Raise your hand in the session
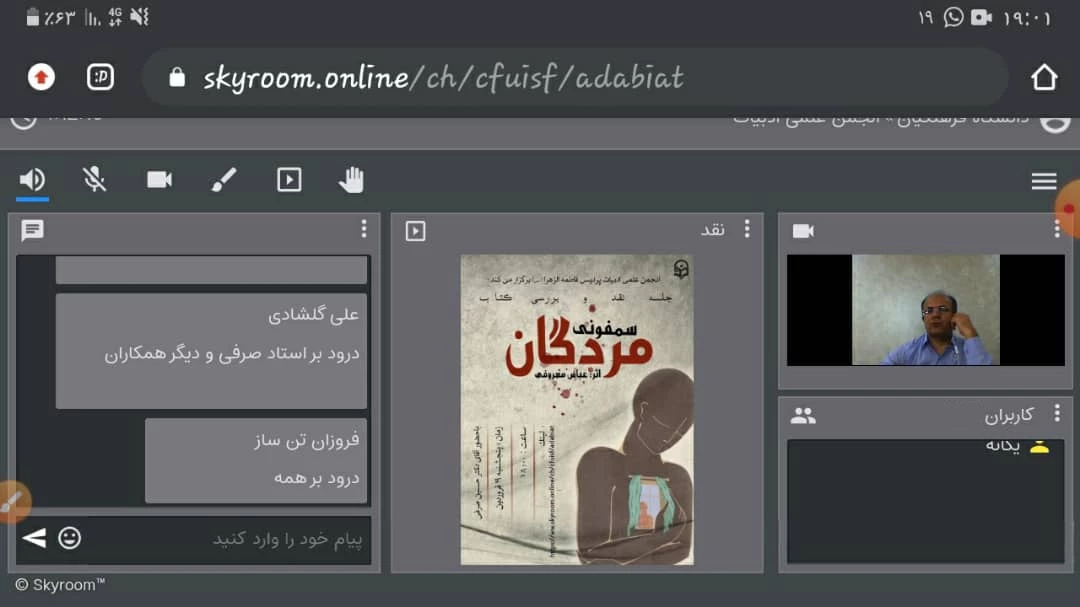Image resolution: width=1080 pixels, height=607 pixels. 351,180
